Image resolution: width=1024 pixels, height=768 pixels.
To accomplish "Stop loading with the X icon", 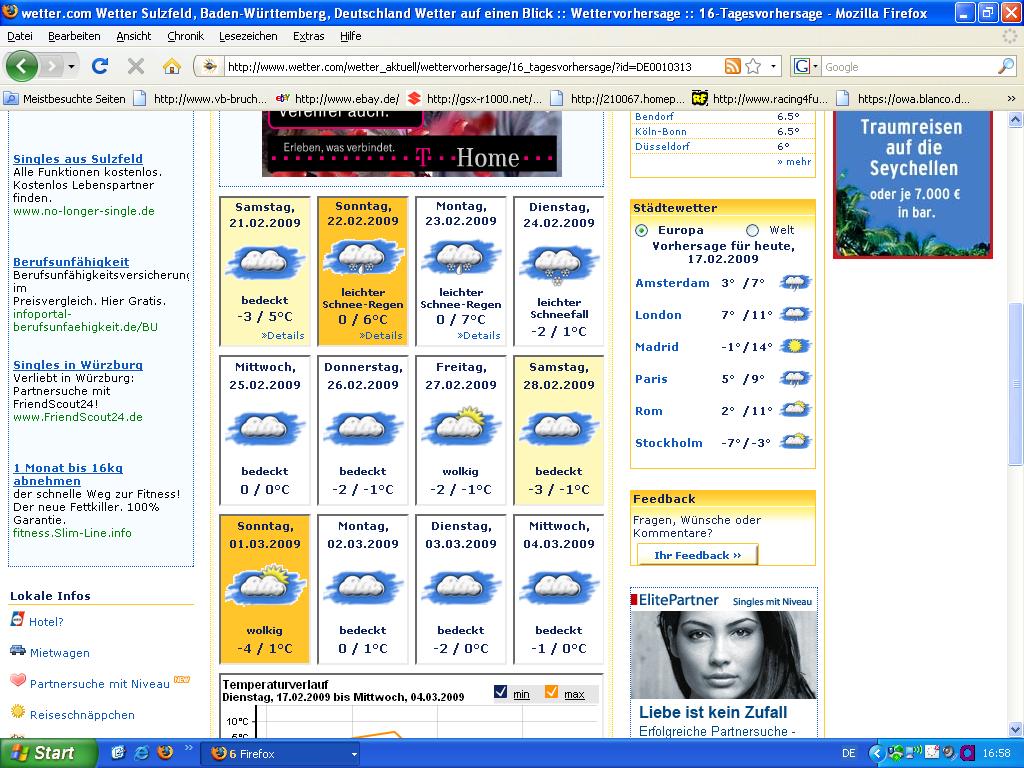I will 136,66.
